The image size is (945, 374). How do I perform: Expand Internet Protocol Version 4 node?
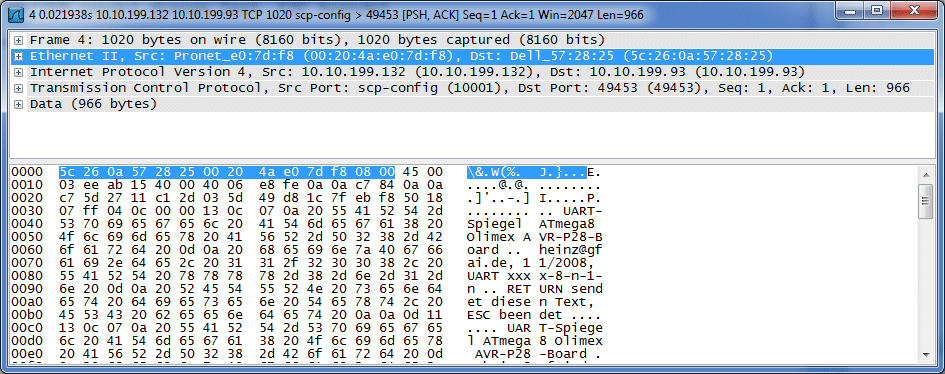coord(19,72)
